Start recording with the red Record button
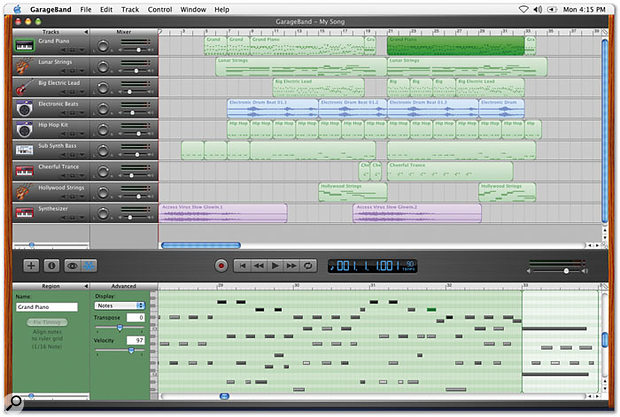The image size is (620, 417). pyautogui.click(x=221, y=266)
